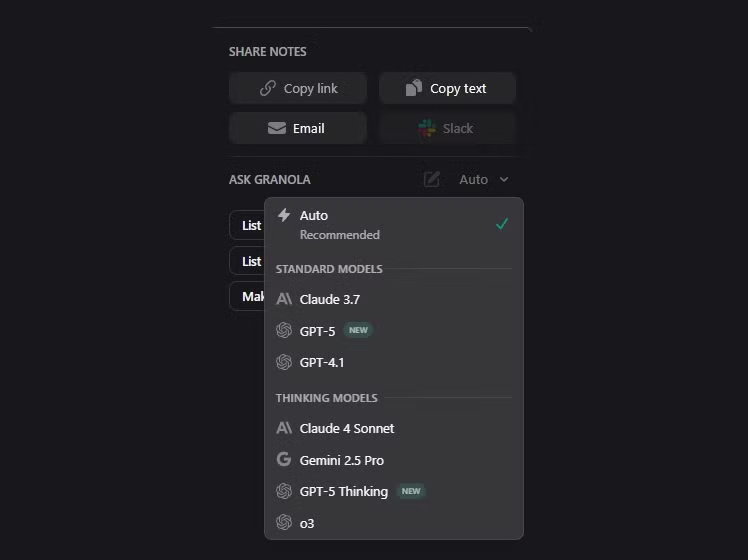Image resolution: width=748 pixels, height=560 pixels.
Task: Click the link icon on Copy link
Action: click(267, 88)
